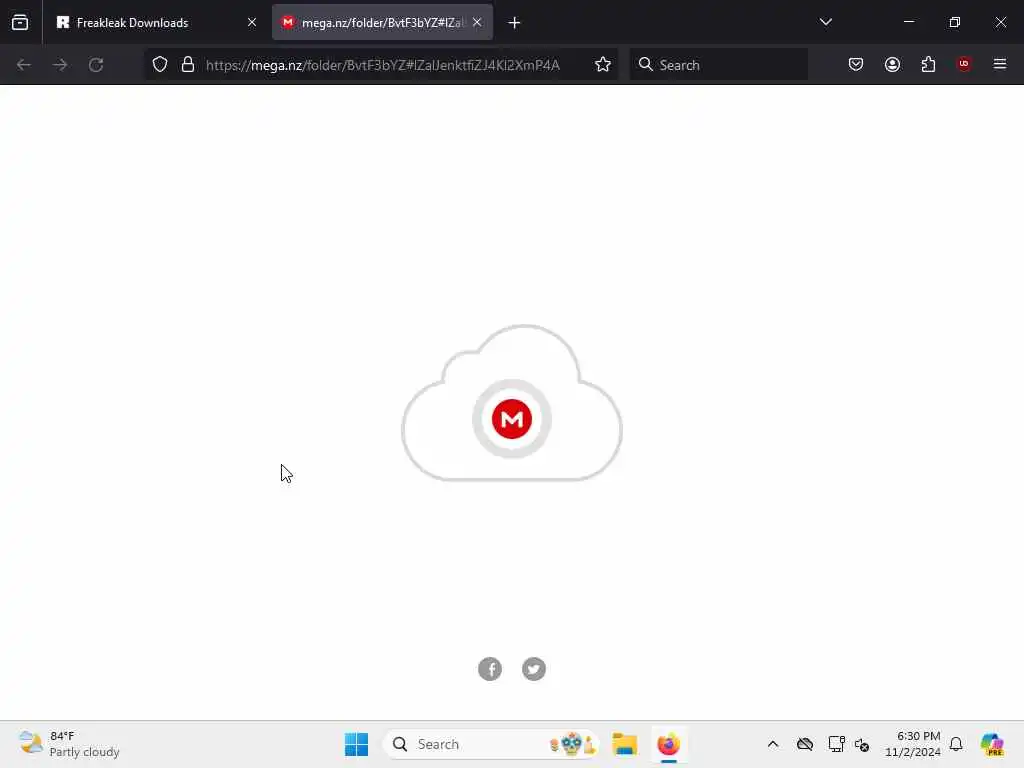Minimize the Firefox window
This screenshot has height=768, width=1024.
pos(909,22)
